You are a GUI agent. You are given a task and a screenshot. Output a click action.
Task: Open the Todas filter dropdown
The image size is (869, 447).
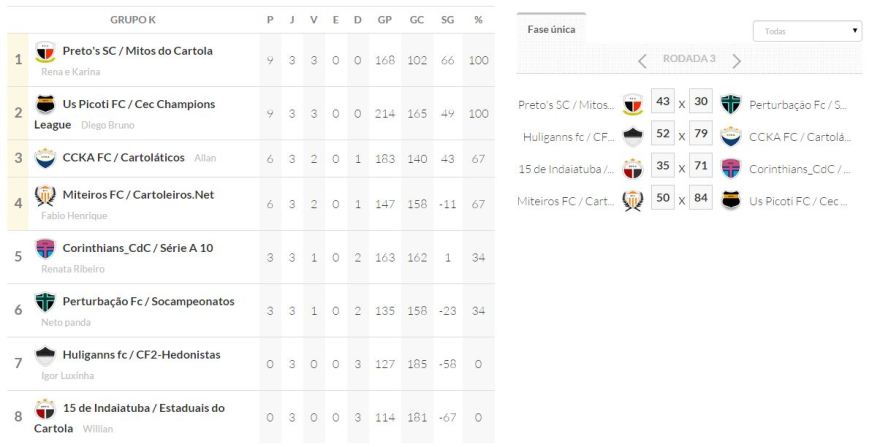[807, 31]
